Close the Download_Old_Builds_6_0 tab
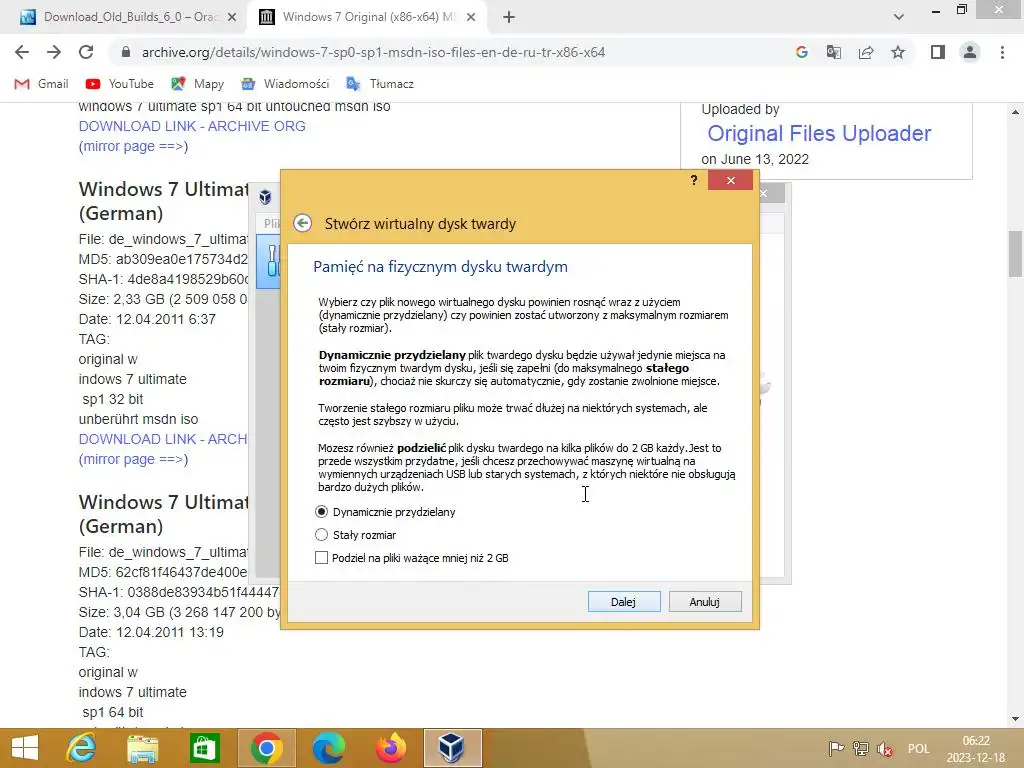 [232, 17]
